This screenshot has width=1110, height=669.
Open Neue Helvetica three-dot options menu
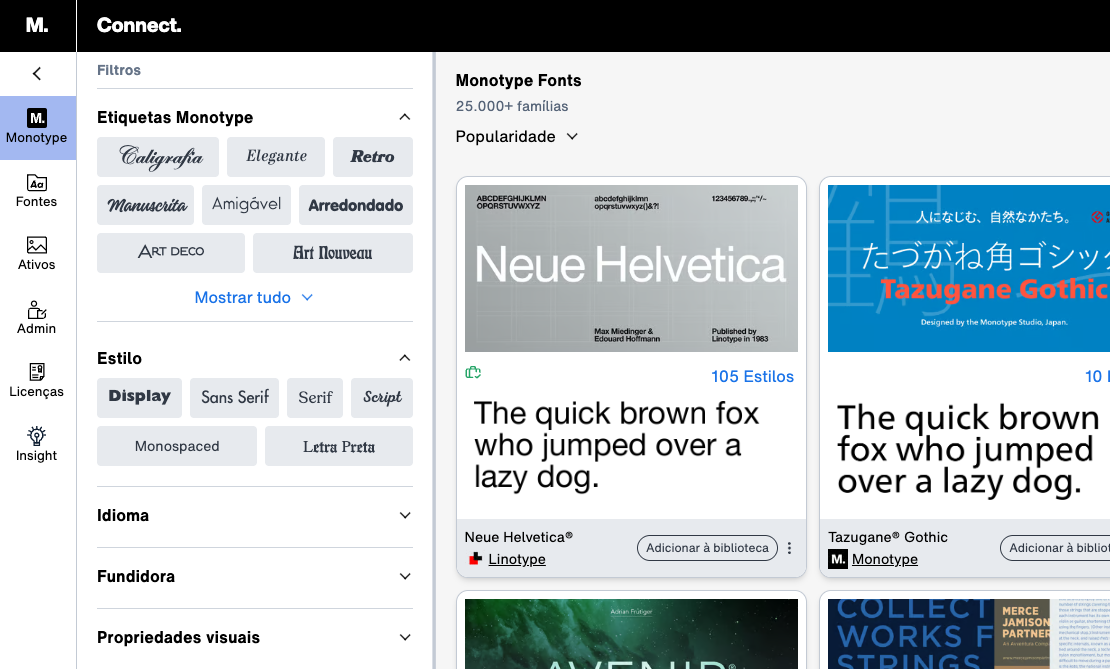click(x=789, y=548)
